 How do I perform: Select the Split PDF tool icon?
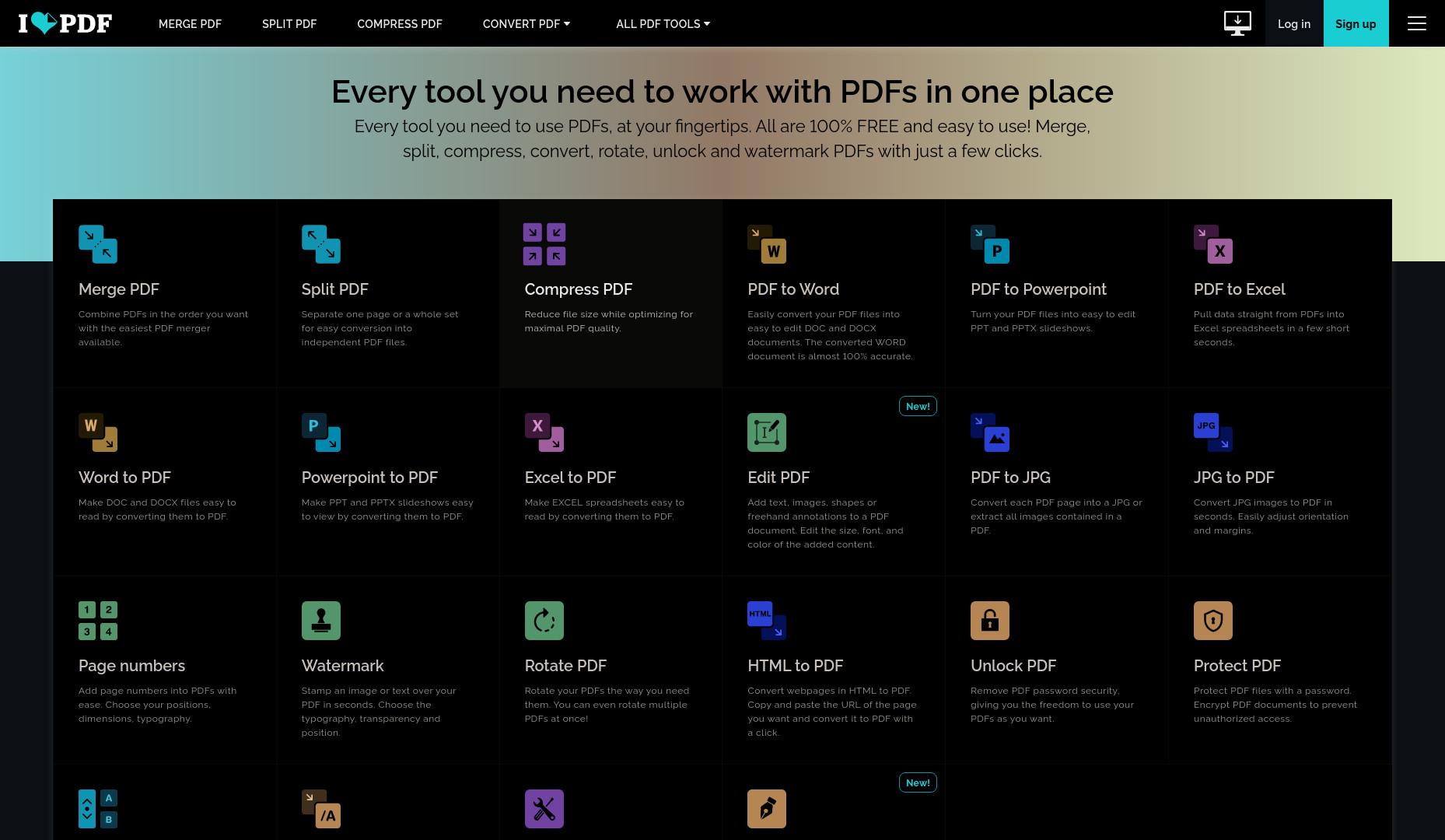click(x=321, y=244)
